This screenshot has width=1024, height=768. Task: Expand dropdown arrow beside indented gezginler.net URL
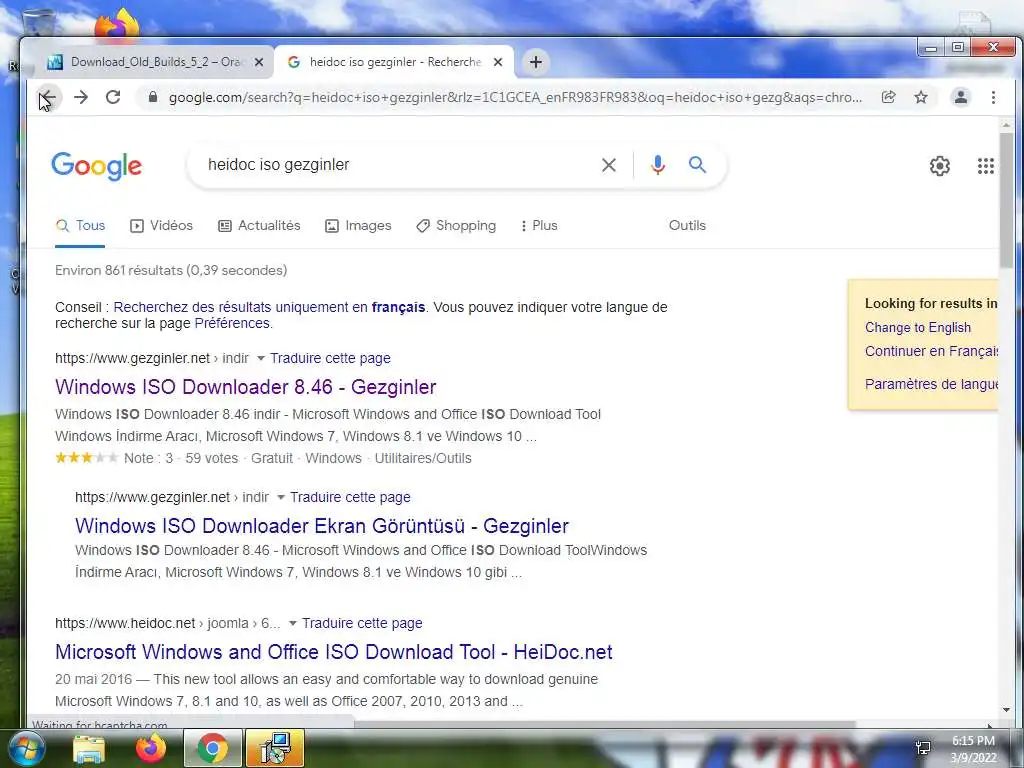[281, 498]
